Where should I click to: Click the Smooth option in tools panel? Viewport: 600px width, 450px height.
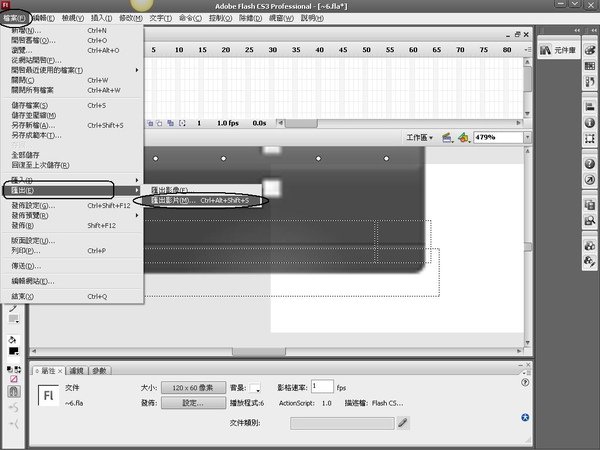[x=14, y=408]
